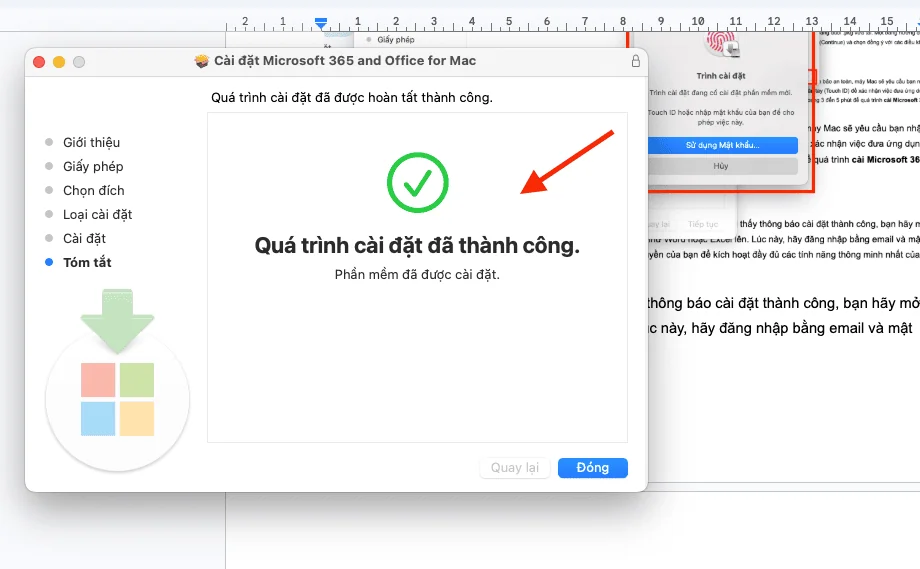
Task: Click Hủy button in background Touch ID dialog
Action: pyautogui.click(x=721, y=166)
